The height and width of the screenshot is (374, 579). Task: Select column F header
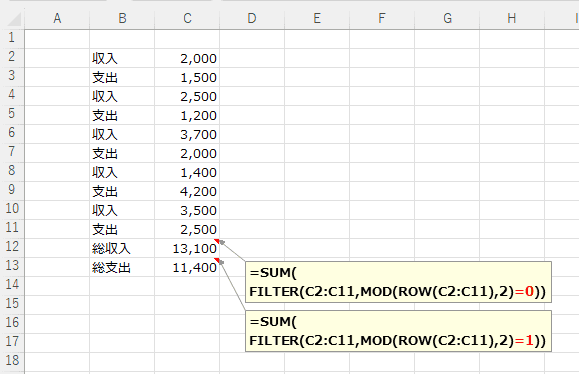pyautogui.click(x=382, y=18)
